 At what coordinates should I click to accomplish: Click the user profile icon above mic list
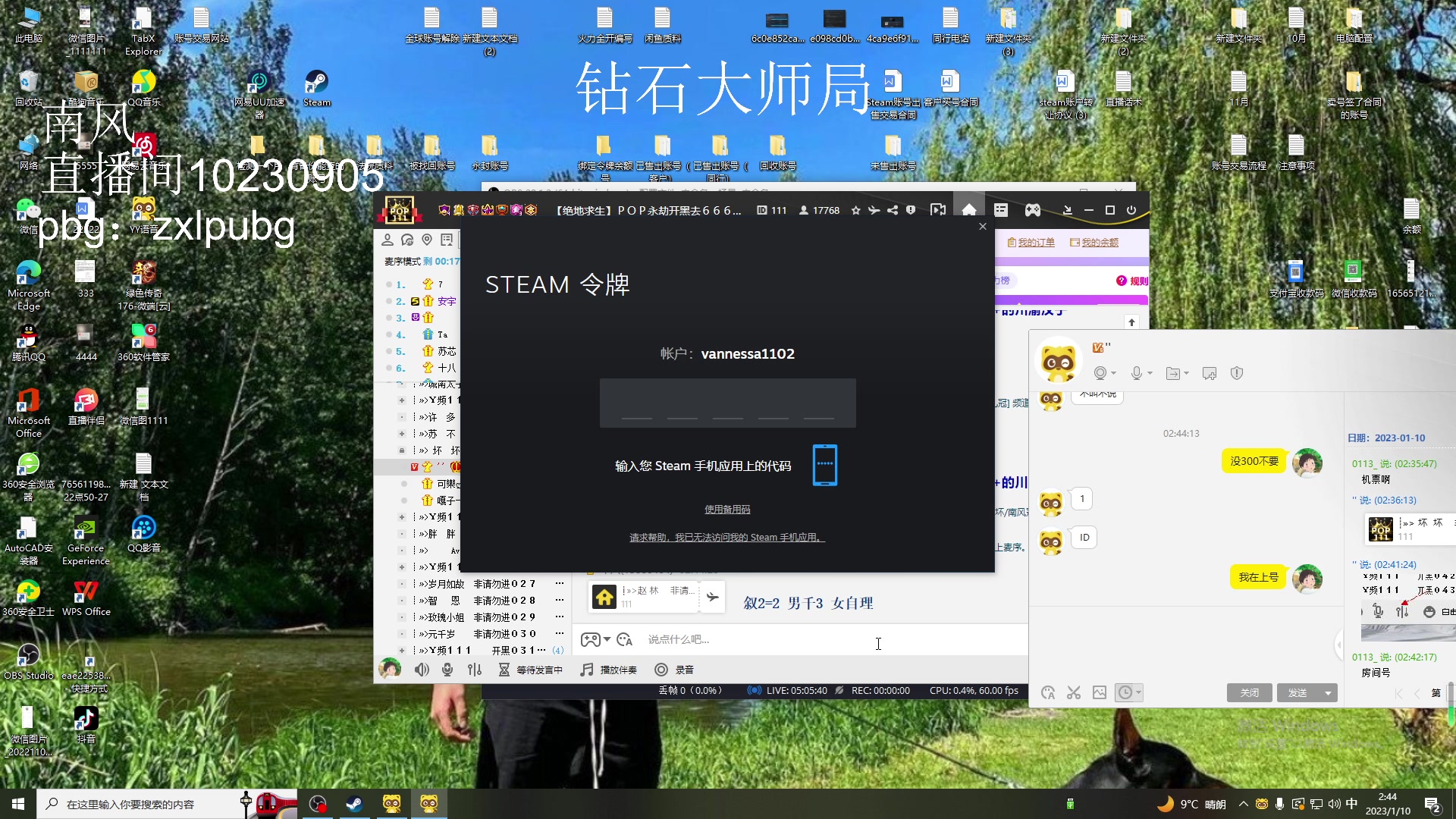pos(388,240)
